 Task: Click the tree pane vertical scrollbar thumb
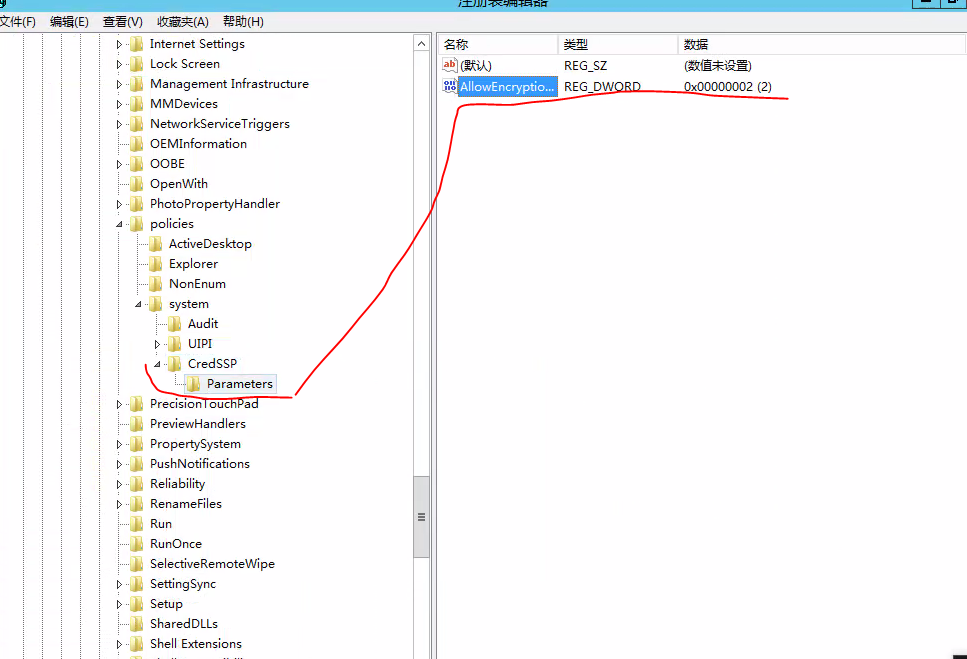[421, 517]
